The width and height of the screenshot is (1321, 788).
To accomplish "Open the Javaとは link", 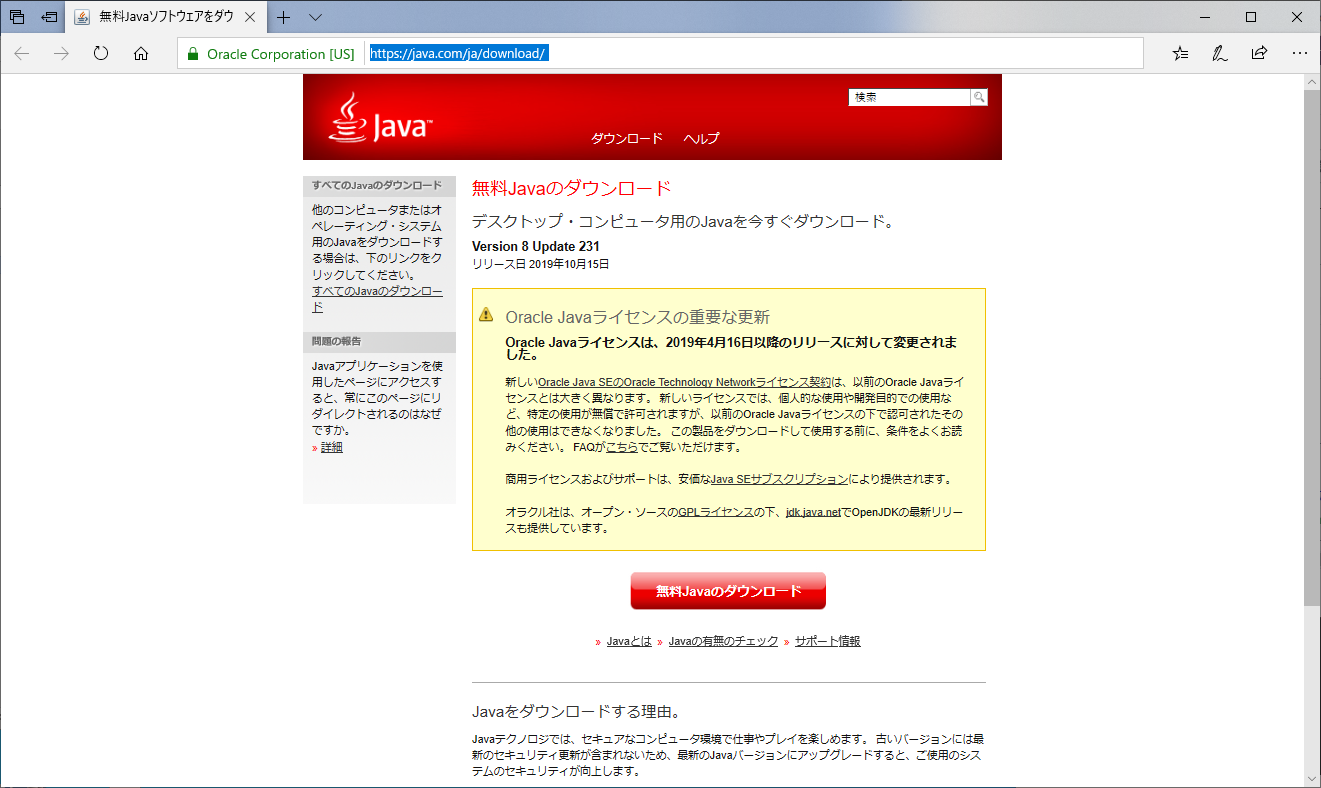I will (629, 641).
